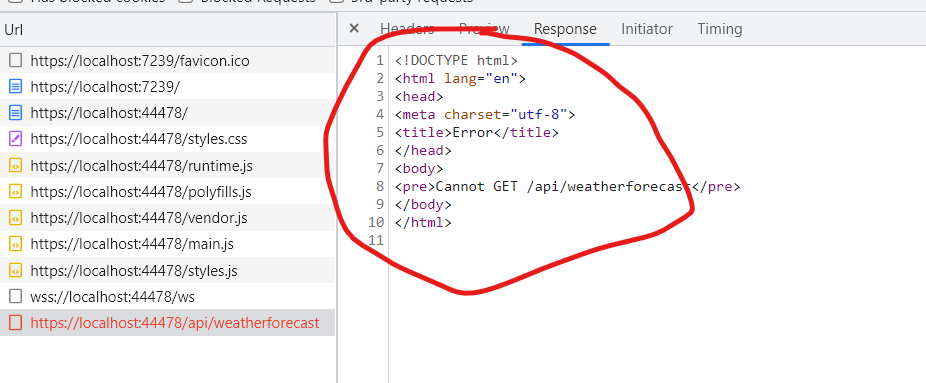Click the Url column header

click(x=167, y=30)
